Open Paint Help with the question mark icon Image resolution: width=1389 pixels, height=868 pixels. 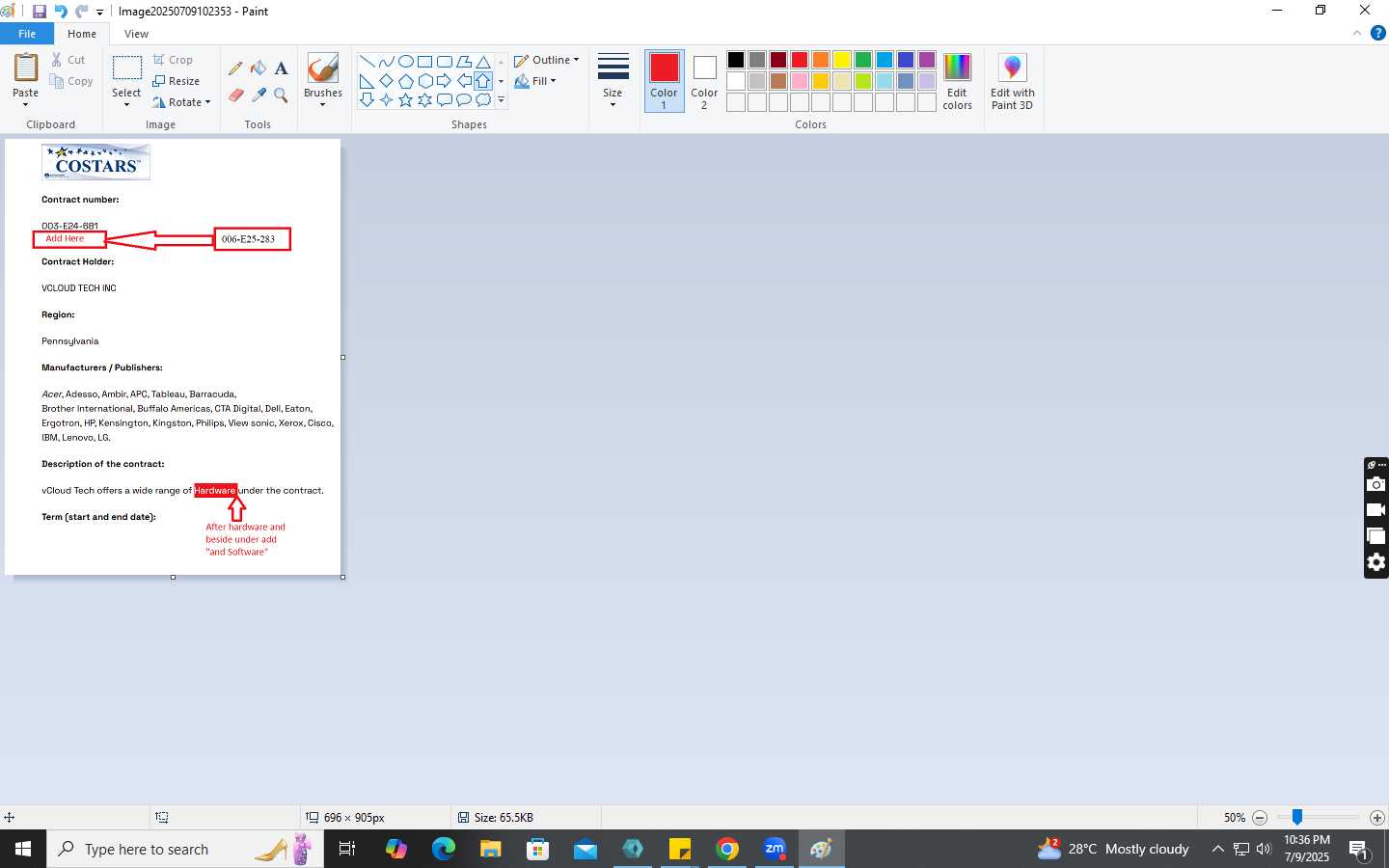pos(1377,33)
